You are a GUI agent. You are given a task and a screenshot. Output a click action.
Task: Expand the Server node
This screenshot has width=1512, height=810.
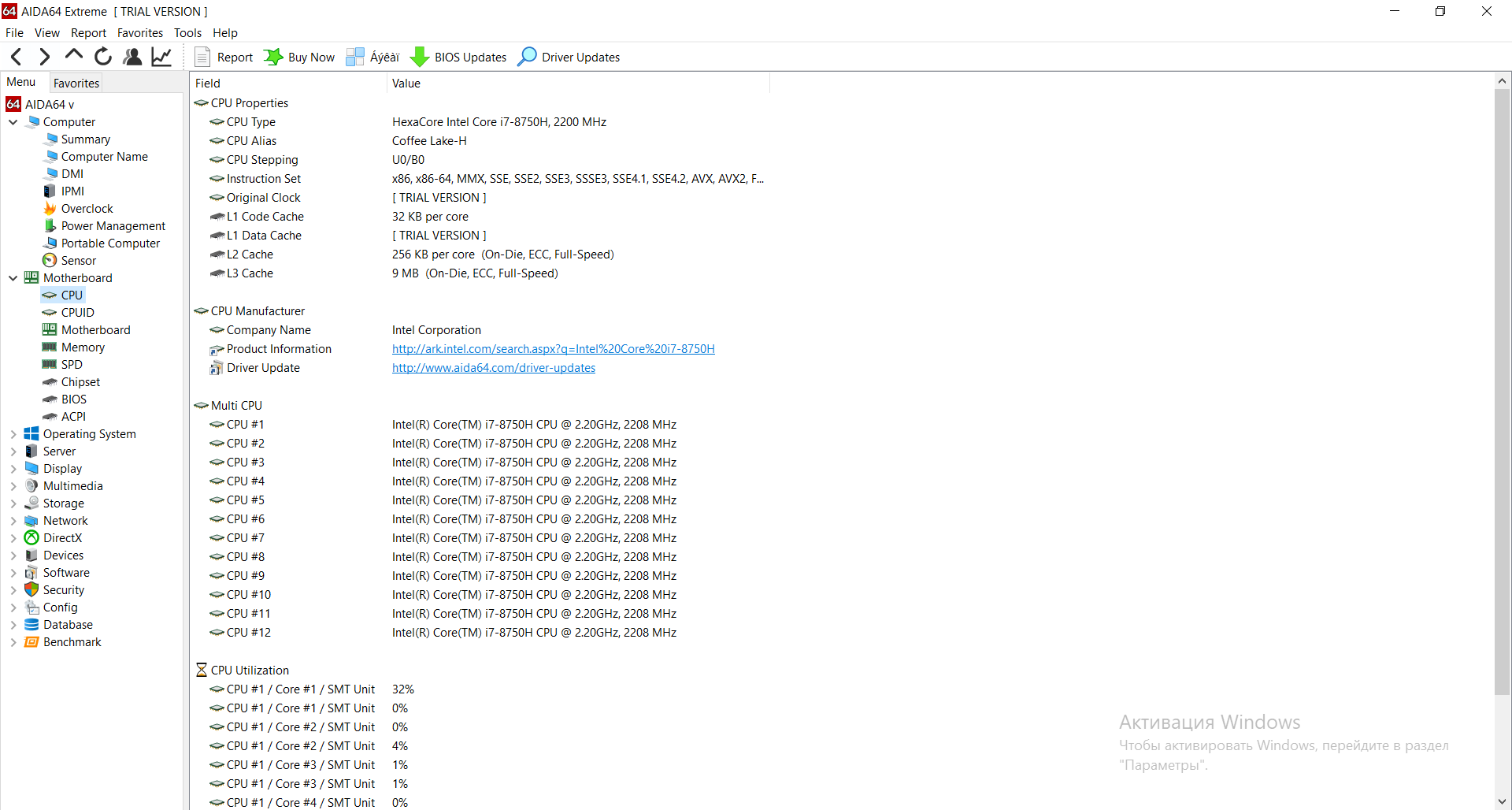(x=13, y=451)
